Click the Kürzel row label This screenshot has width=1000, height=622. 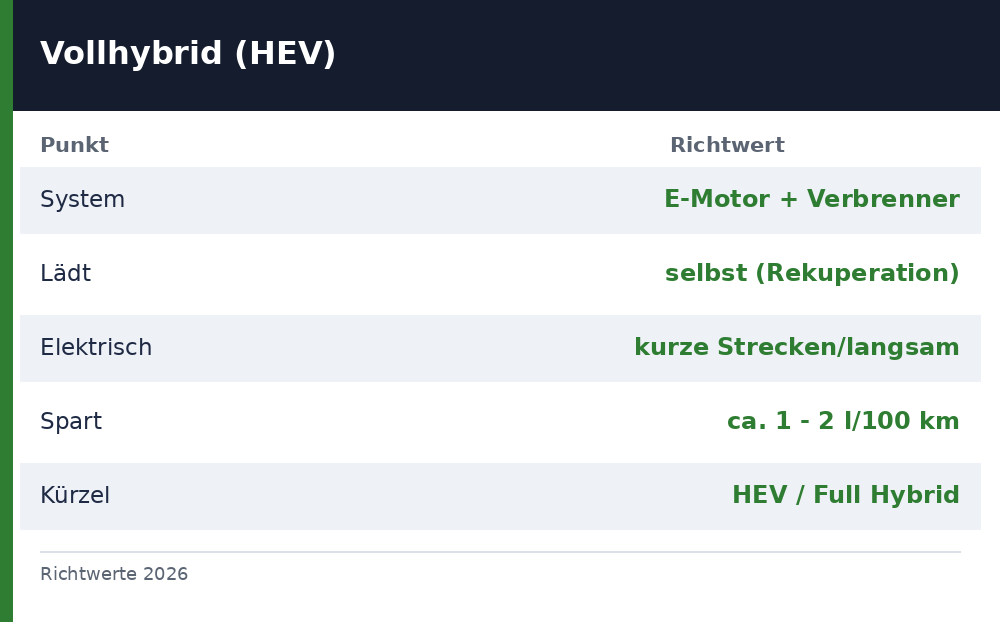[x=75, y=495]
